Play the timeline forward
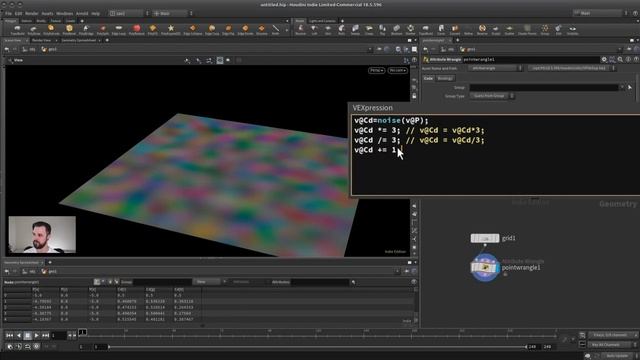 pos(36,336)
